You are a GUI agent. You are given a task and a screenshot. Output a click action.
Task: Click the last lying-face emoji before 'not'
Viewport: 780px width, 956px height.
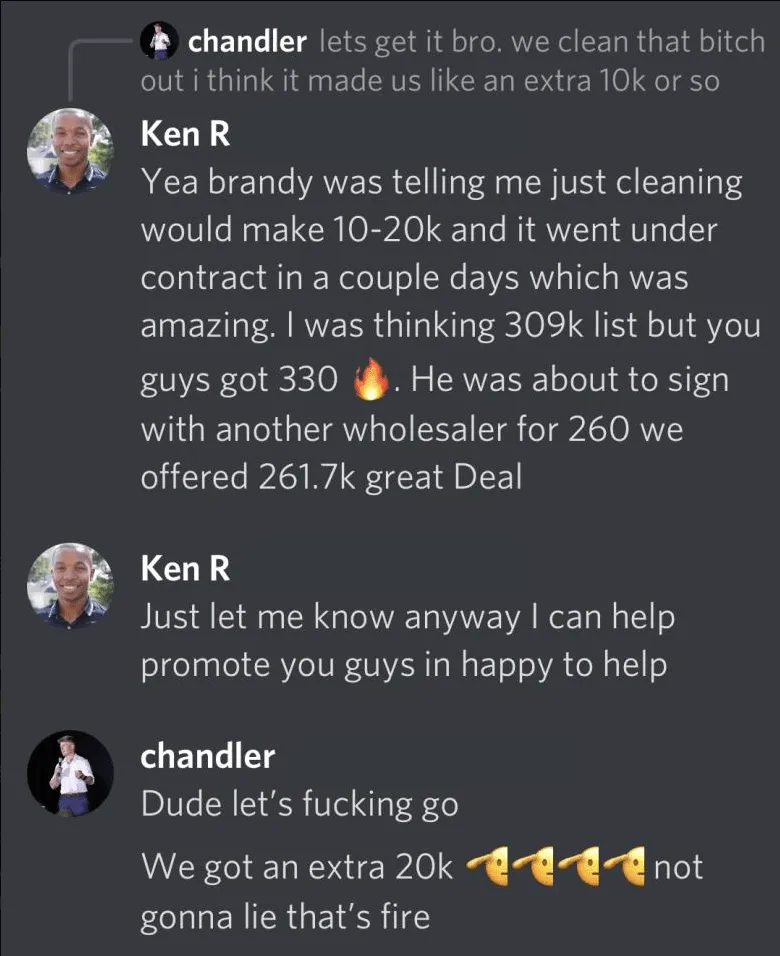[x=623, y=866]
